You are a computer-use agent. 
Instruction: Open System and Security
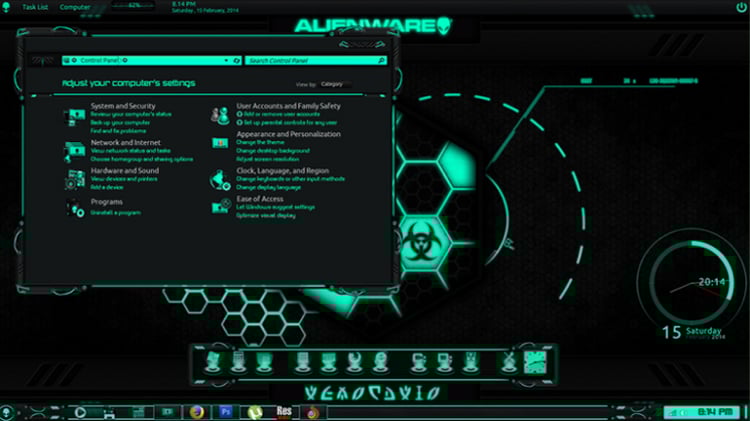pyautogui.click(x=123, y=106)
